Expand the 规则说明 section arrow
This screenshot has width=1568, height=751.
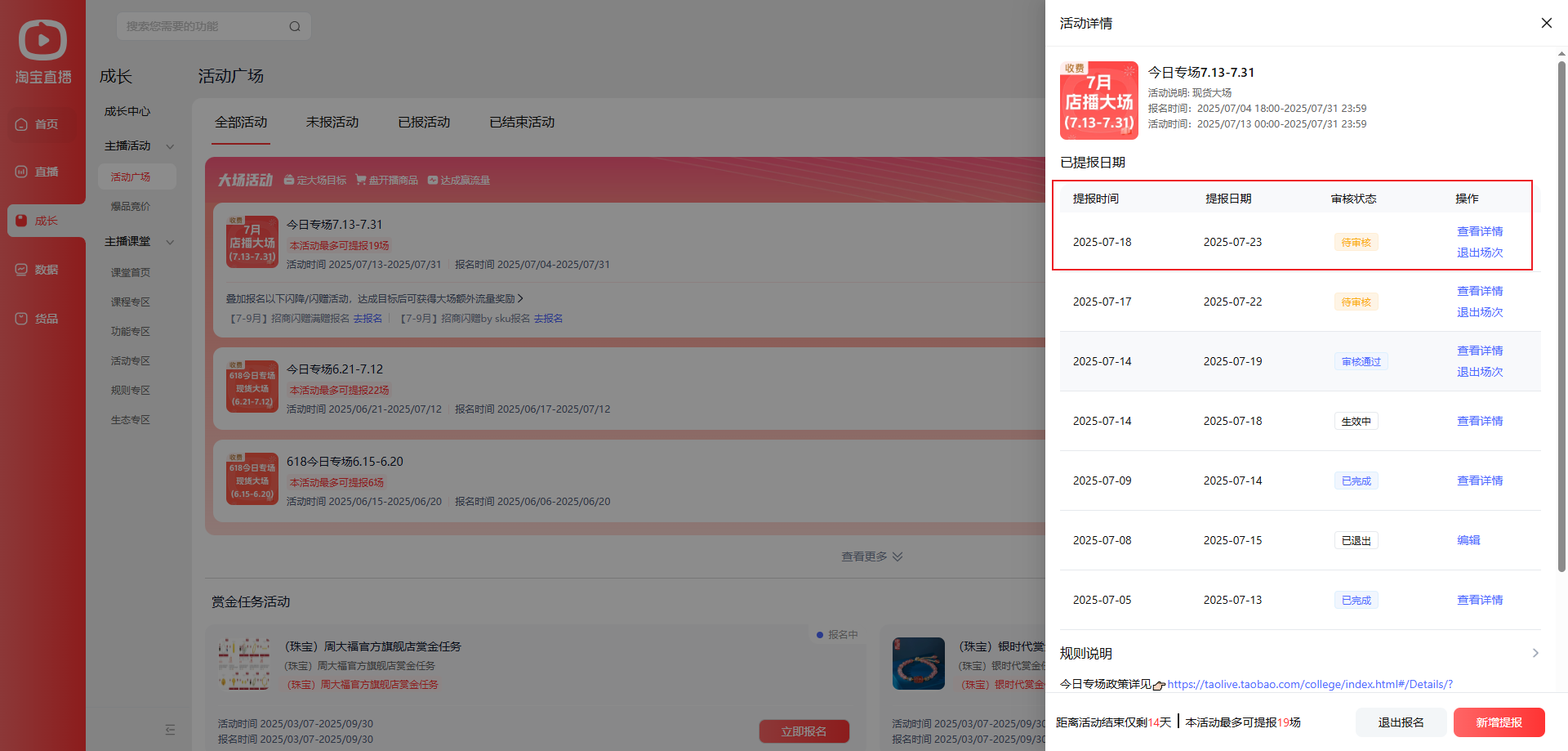(1535, 653)
